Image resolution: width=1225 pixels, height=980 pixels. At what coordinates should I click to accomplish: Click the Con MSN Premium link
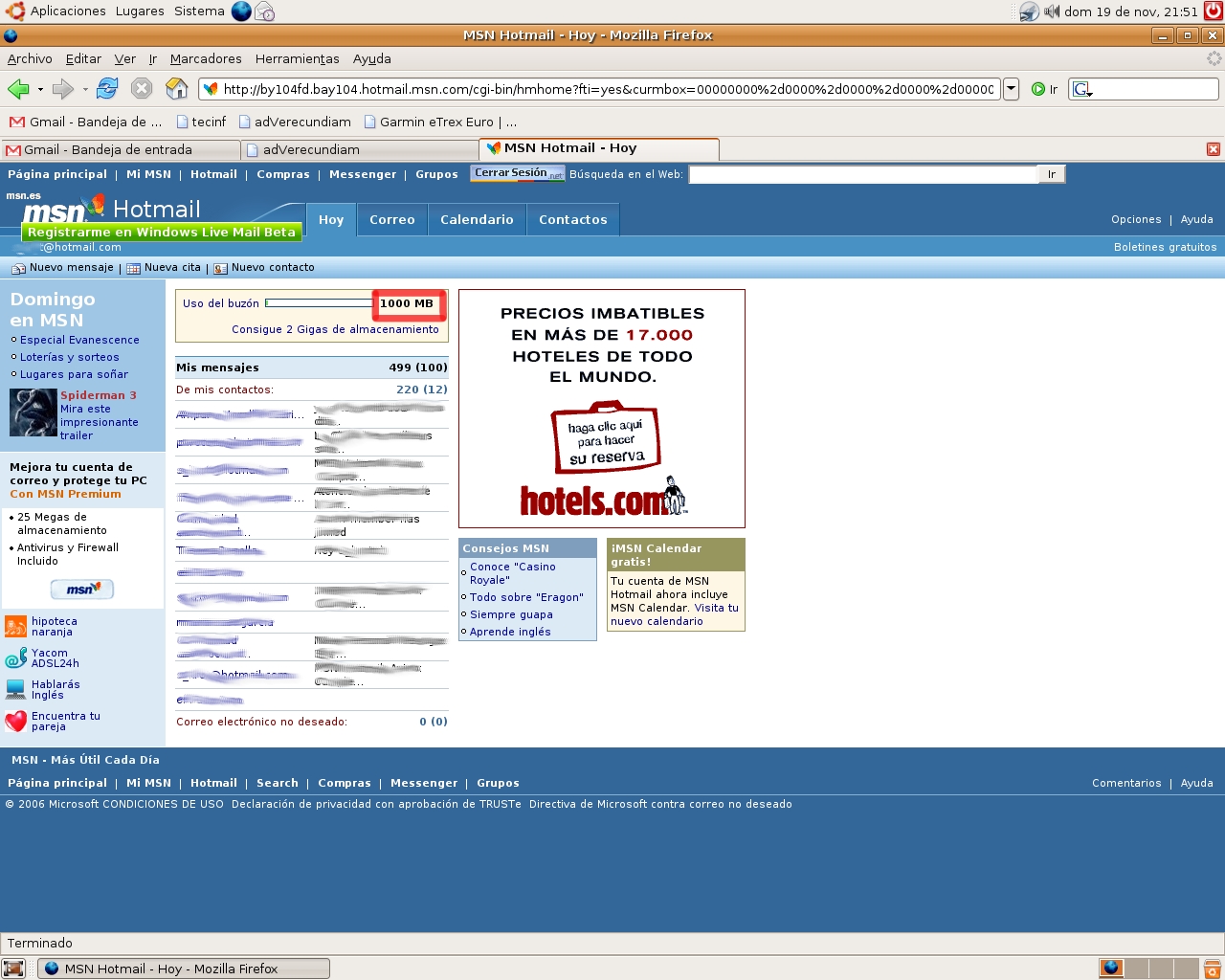pos(66,494)
